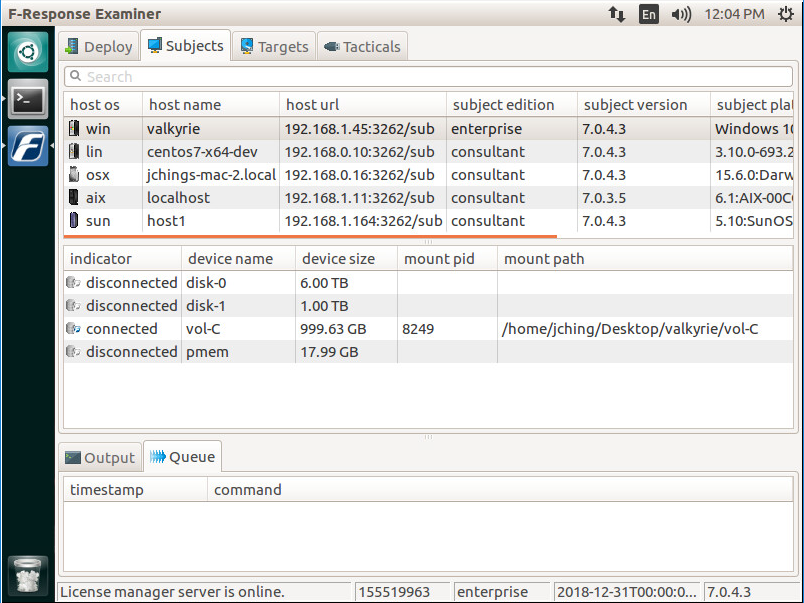Click the Search field

pos(429,76)
